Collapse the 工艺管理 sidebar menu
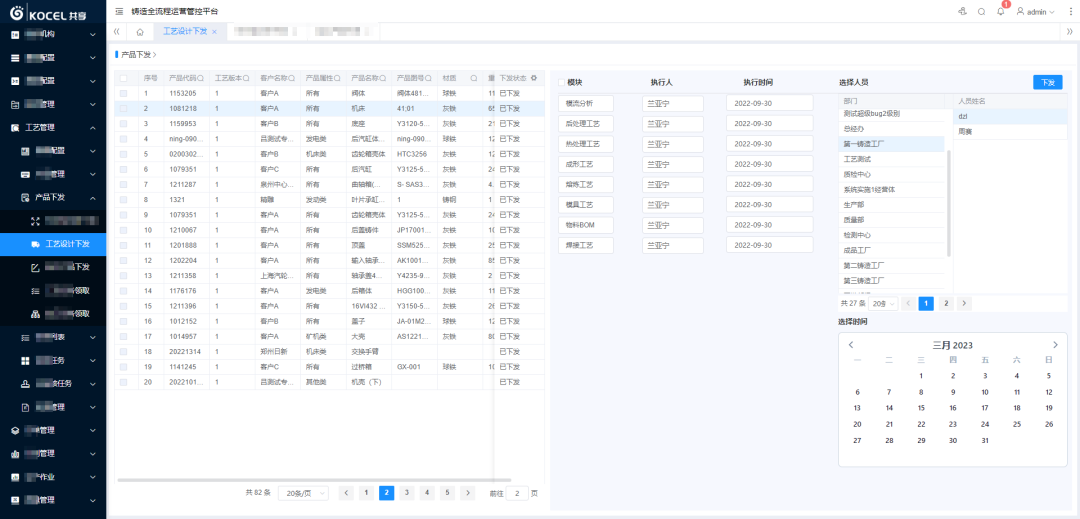1080x519 pixels. coord(93,127)
